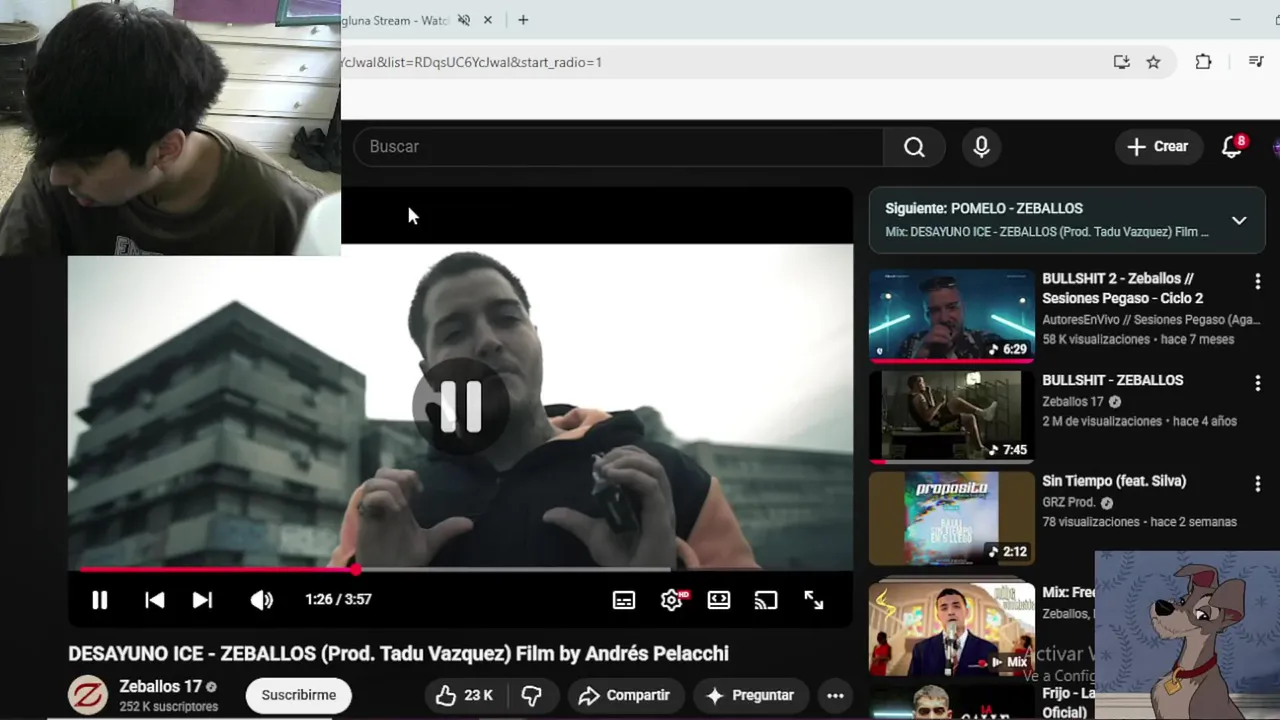The image size is (1280, 720).
Task: Open browser extensions puzzle icon
Action: click(x=1203, y=62)
